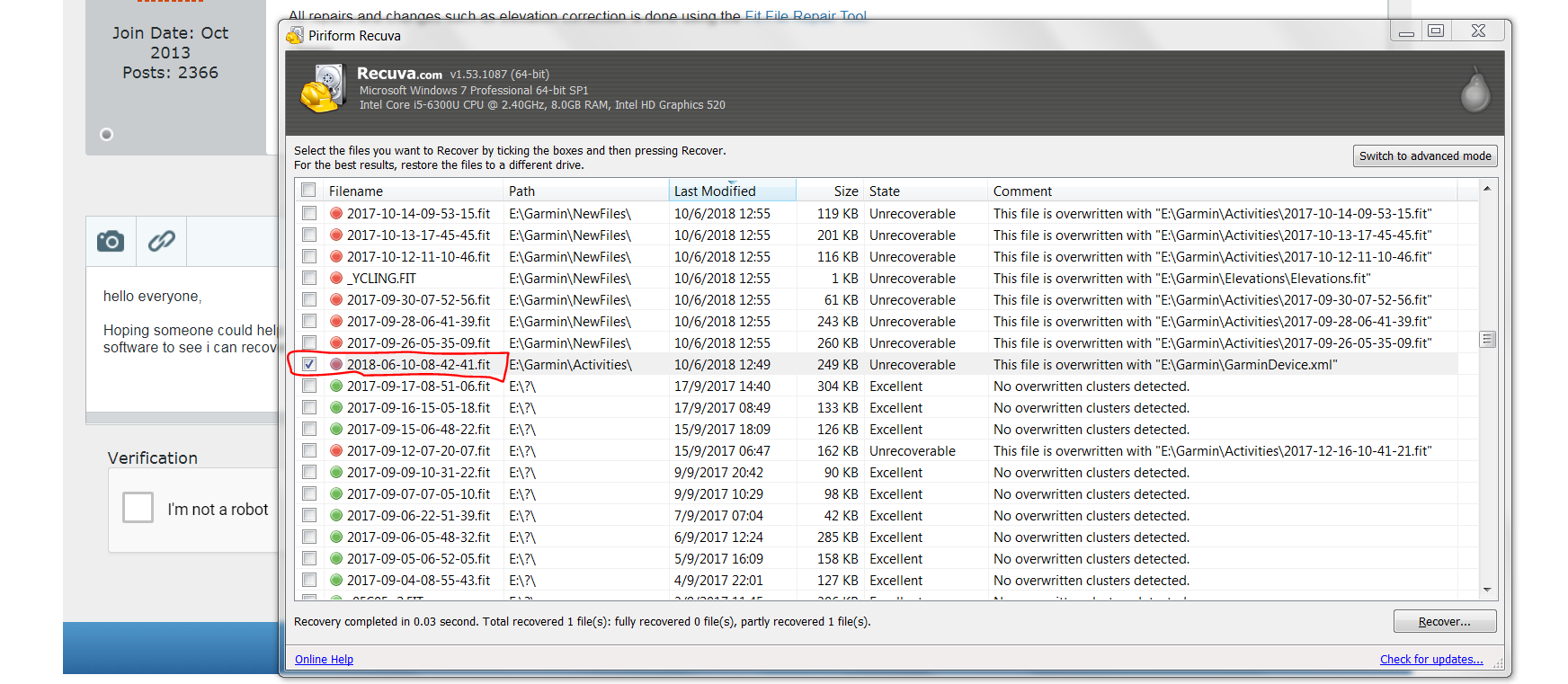This screenshot has width=1568, height=684.
Task: Click the 304 KB size cell
Action: pyautogui.click(x=838, y=386)
